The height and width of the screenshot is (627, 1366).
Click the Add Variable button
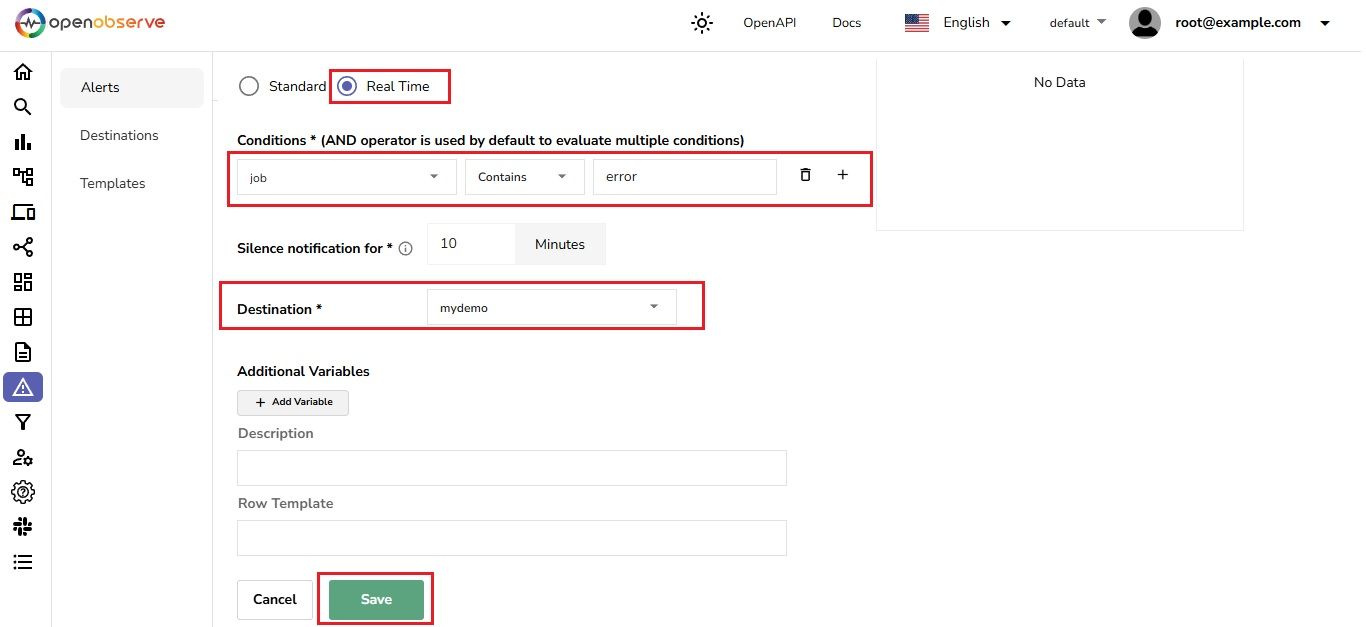[x=292, y=402]
